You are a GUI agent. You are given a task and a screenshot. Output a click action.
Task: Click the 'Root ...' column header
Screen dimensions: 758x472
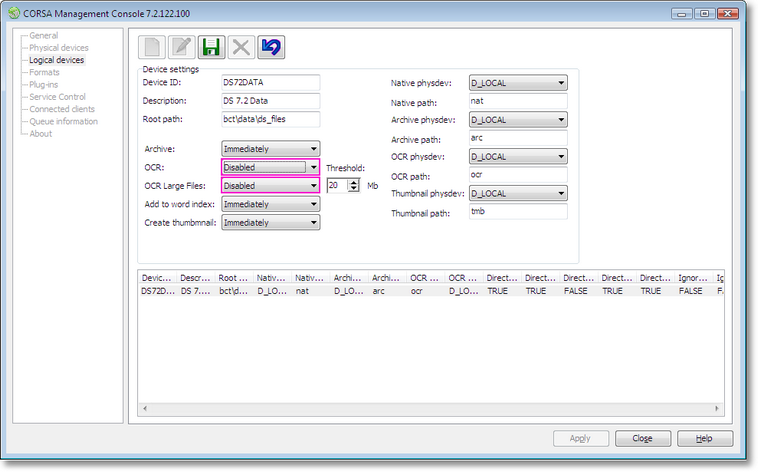pos(233,278)
